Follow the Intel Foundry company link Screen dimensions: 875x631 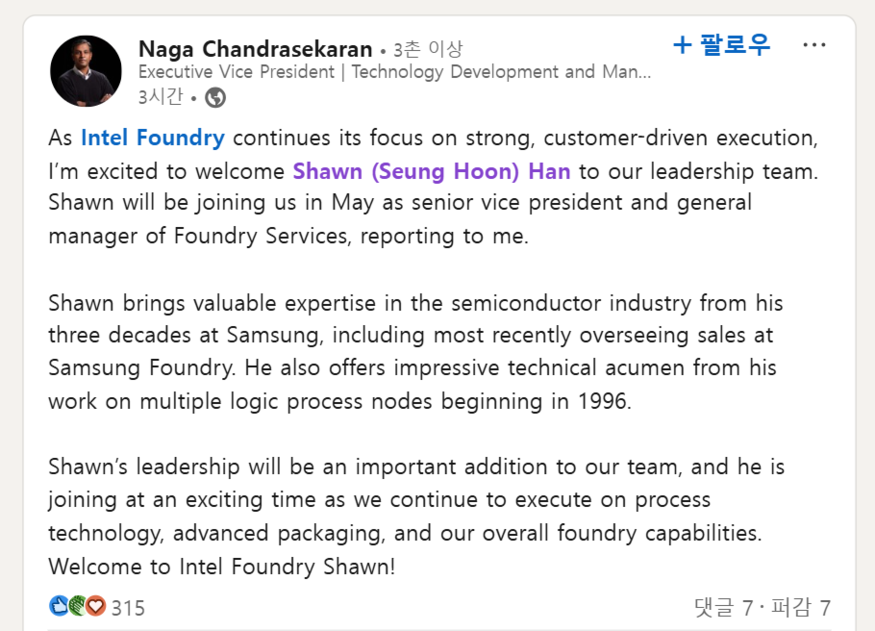(153, 138)
